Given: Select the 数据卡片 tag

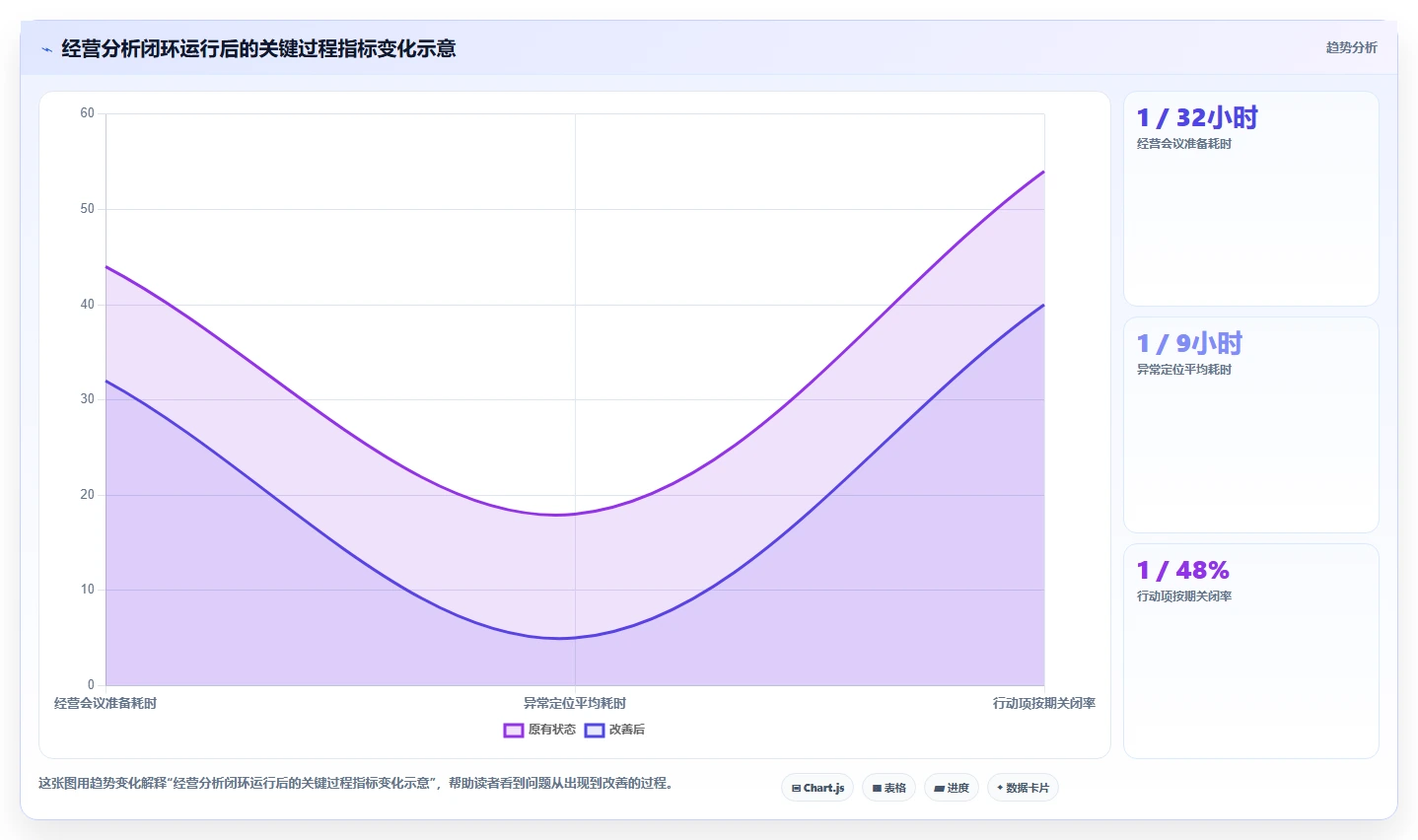Looking at the screenshot, I should point(1023,788).
